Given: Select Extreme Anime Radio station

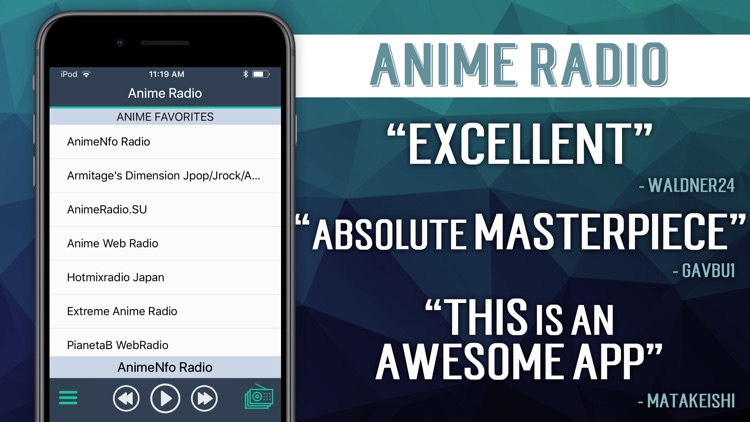Looking at the screenshot, I should [165, 311].
